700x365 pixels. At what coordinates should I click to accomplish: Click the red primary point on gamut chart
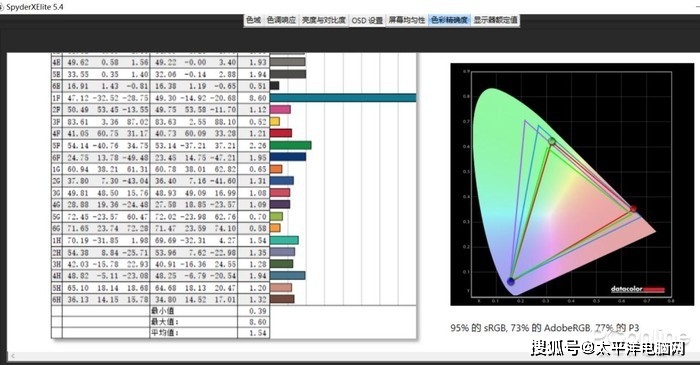[x=633, y=208]
